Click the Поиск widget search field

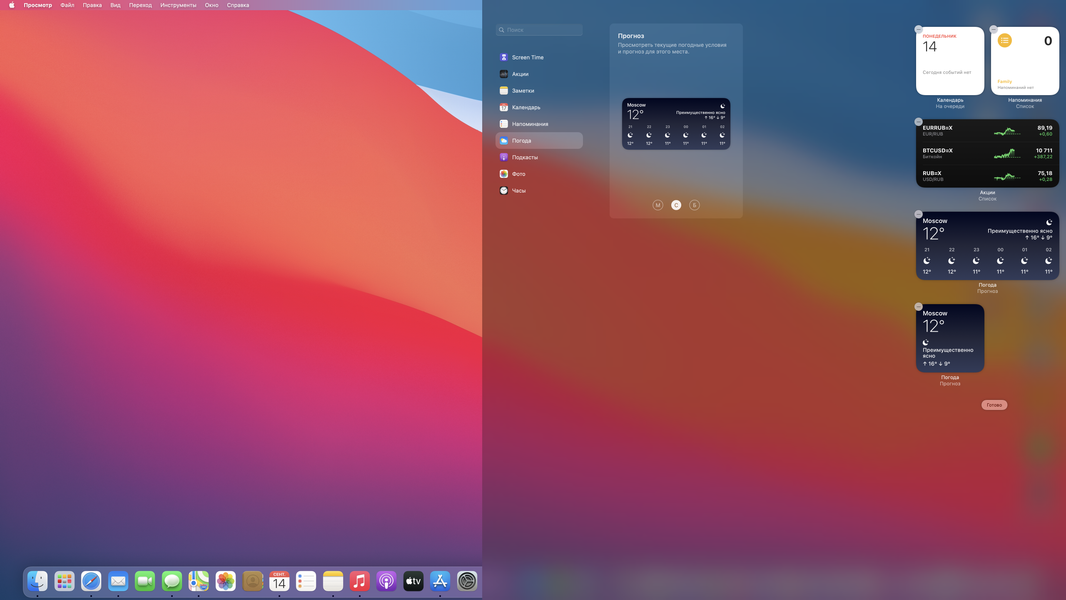[x=539, y=30]
